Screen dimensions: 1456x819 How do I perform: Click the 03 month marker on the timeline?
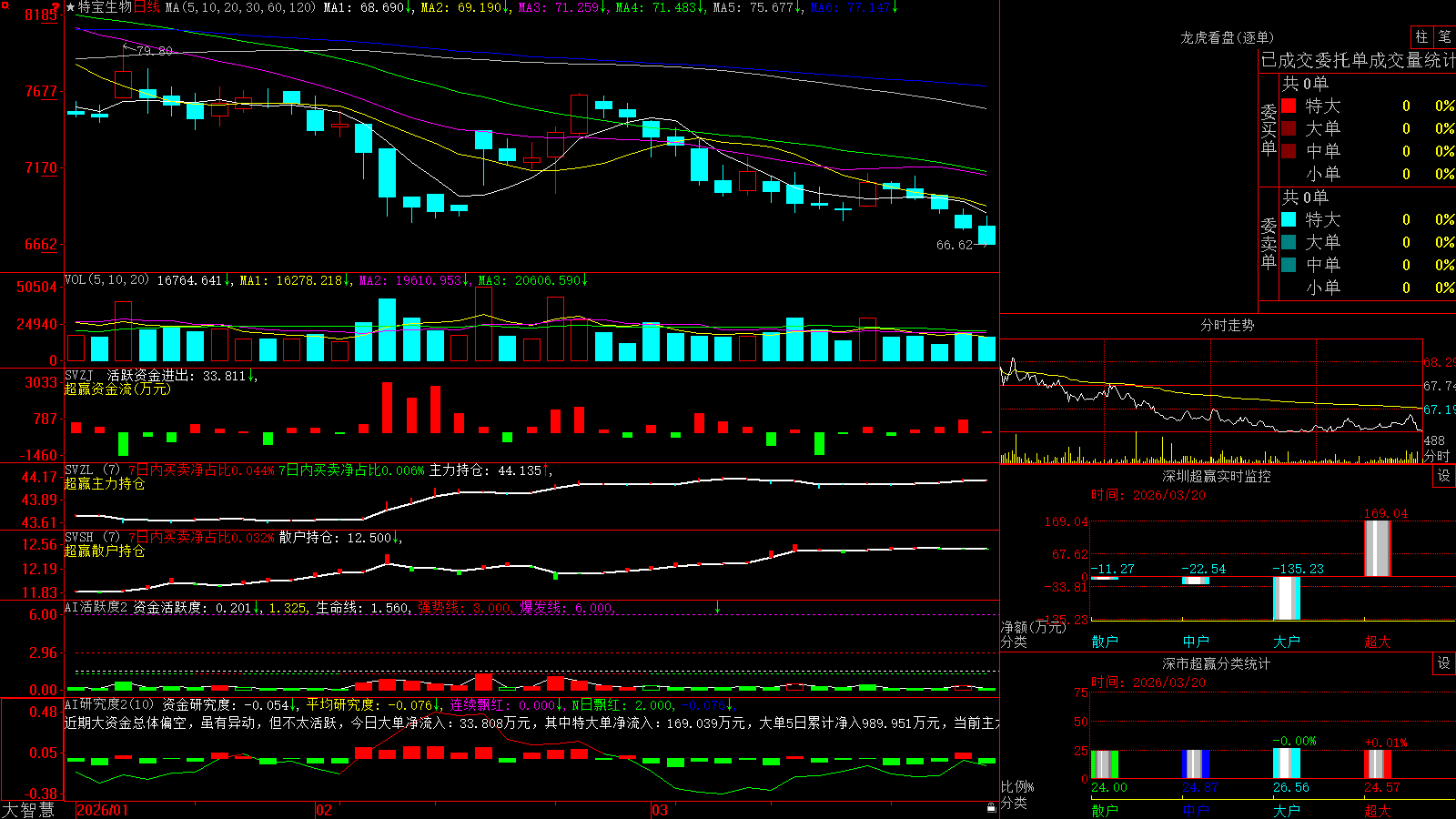(659, 810)
